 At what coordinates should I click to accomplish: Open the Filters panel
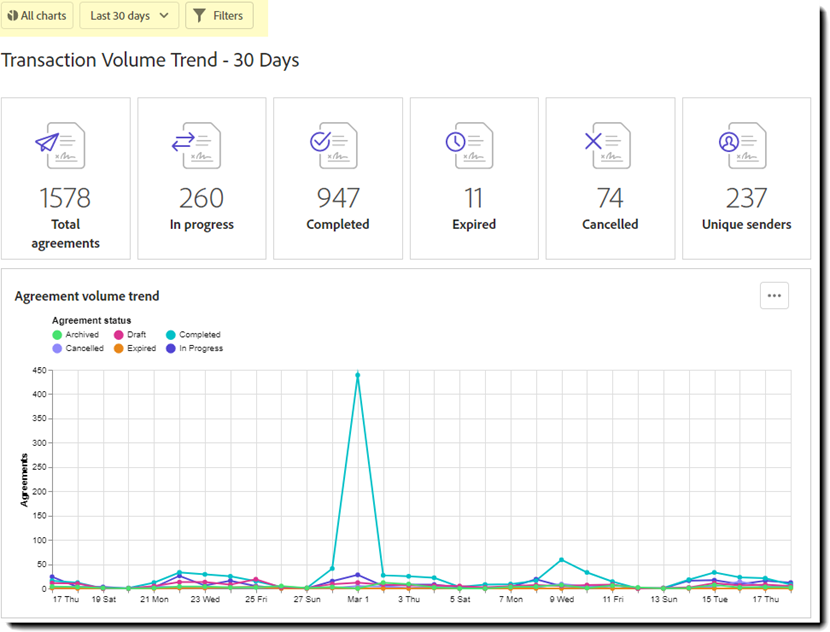[x=219, y=16]
